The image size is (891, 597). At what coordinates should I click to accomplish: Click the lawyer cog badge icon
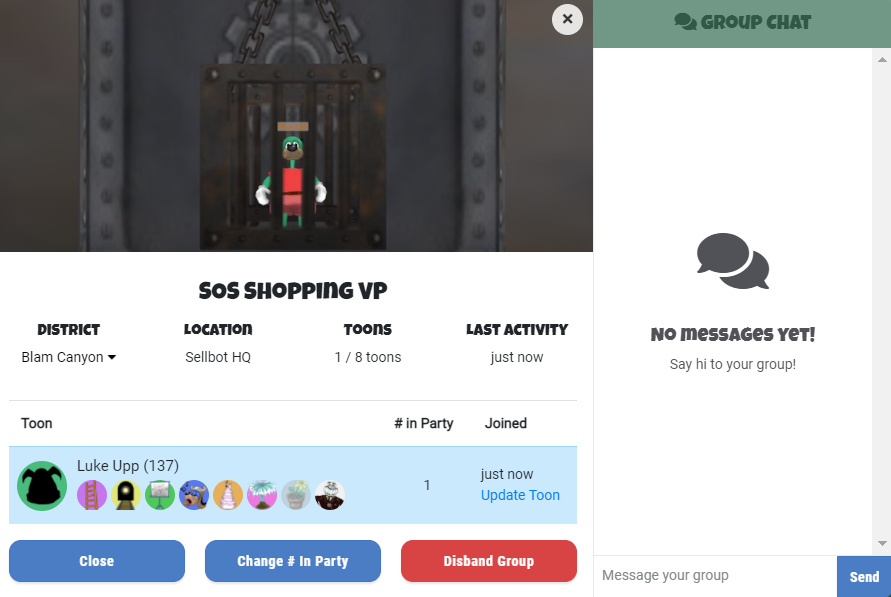click(x=329, y=494)
